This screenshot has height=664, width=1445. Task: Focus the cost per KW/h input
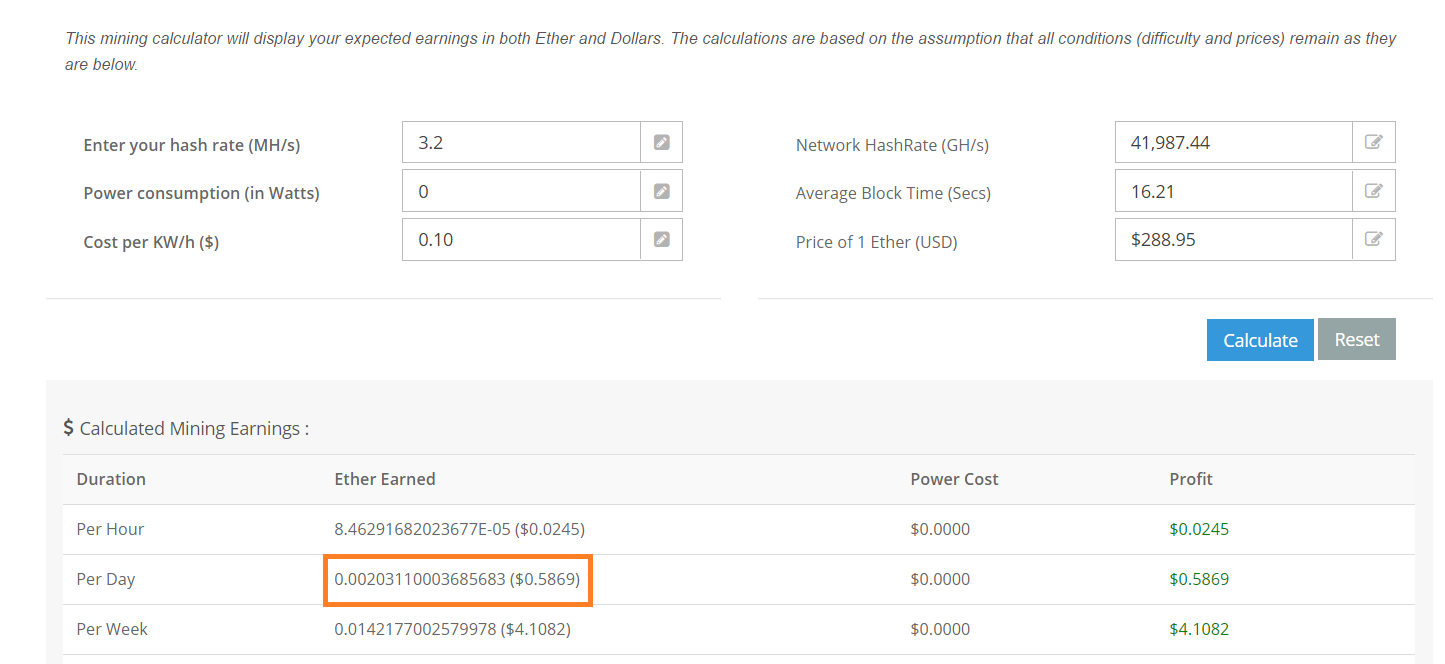pyautogui.click(x=520, y=239)
